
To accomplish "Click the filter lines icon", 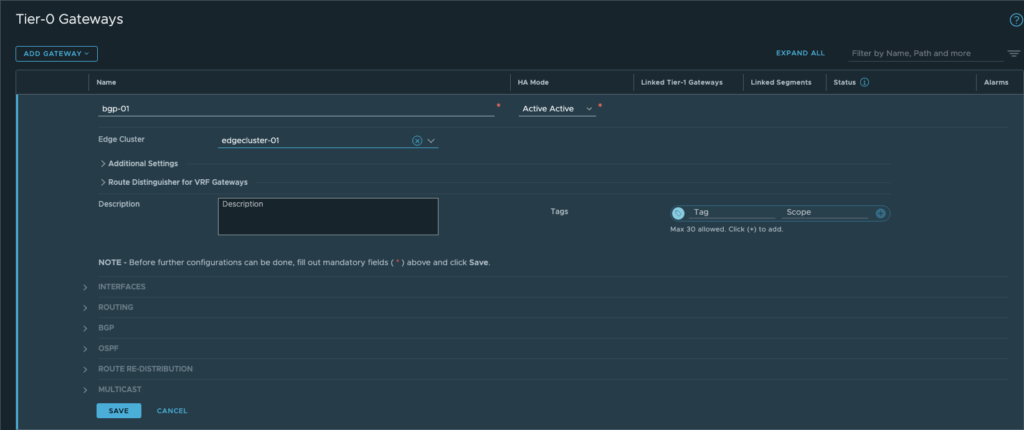I will coord(1013,53).
